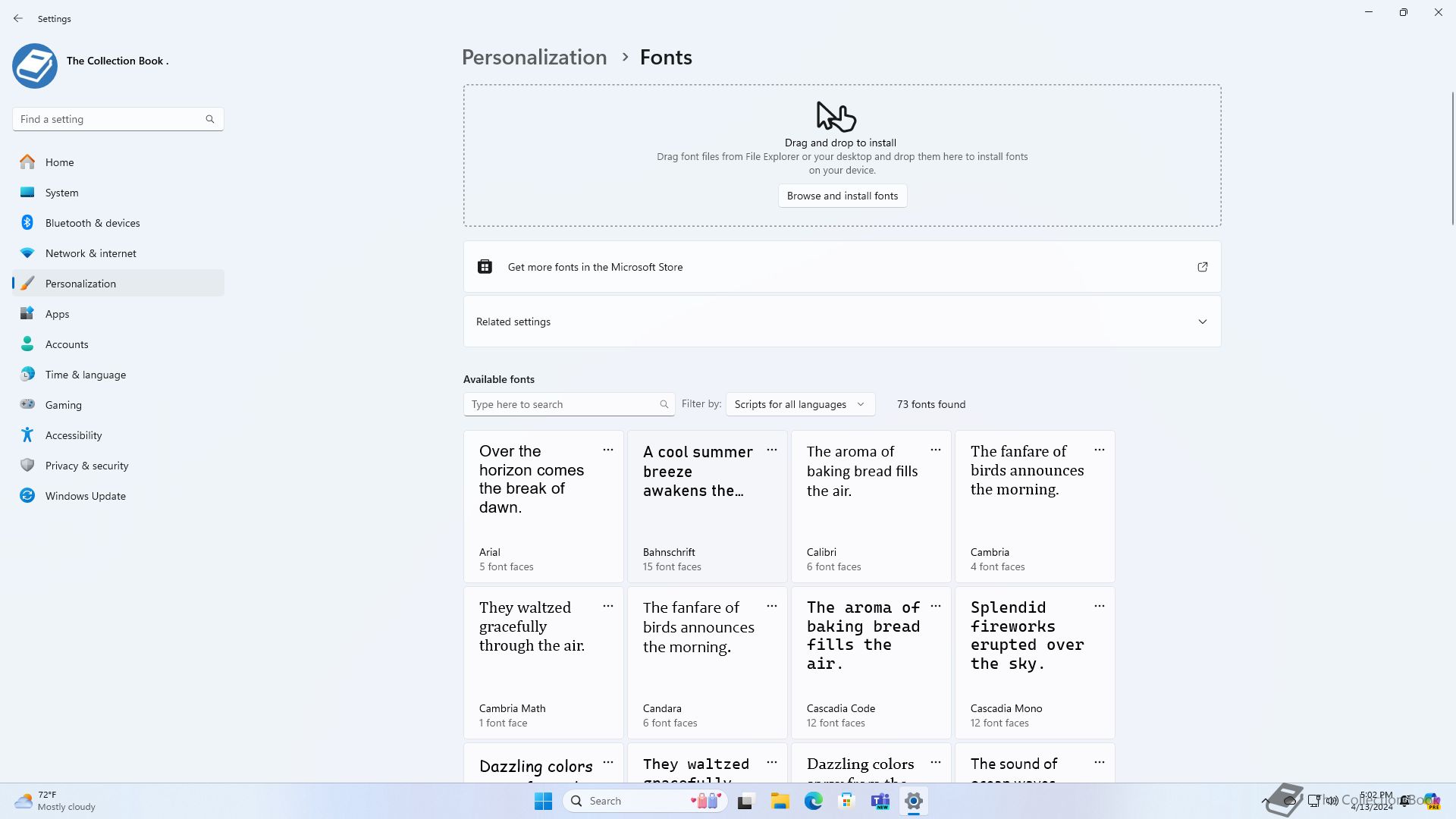The image size is (1456, 819).
Task: Click the back arrow in Settings
Action: point(18,18)
